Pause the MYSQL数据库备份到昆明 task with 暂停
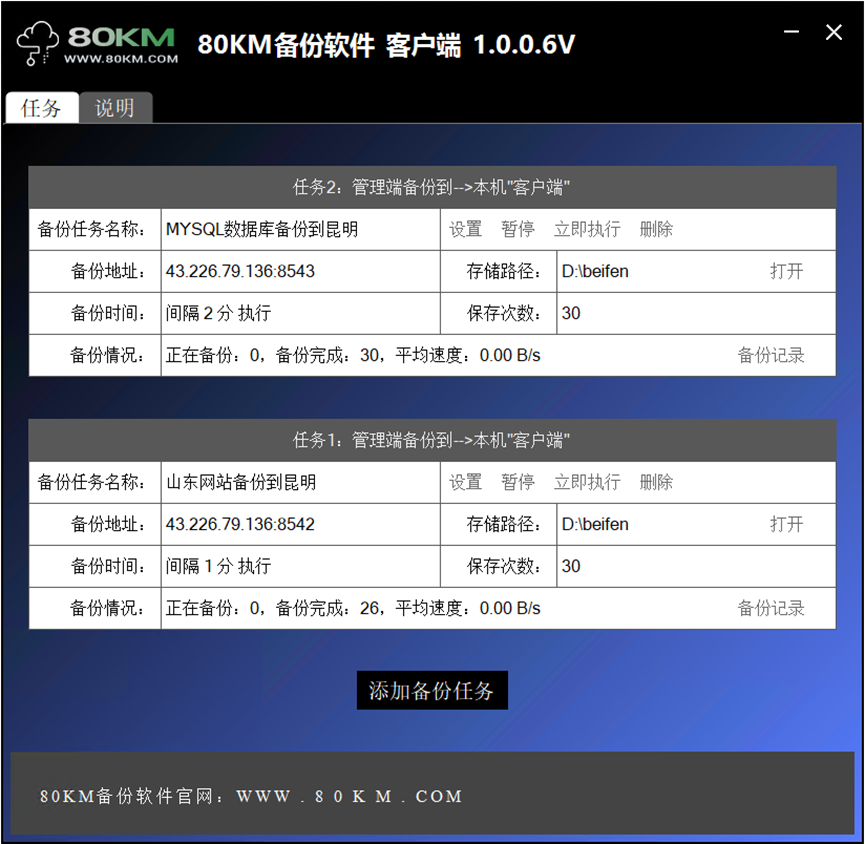 tap(517, 229)
